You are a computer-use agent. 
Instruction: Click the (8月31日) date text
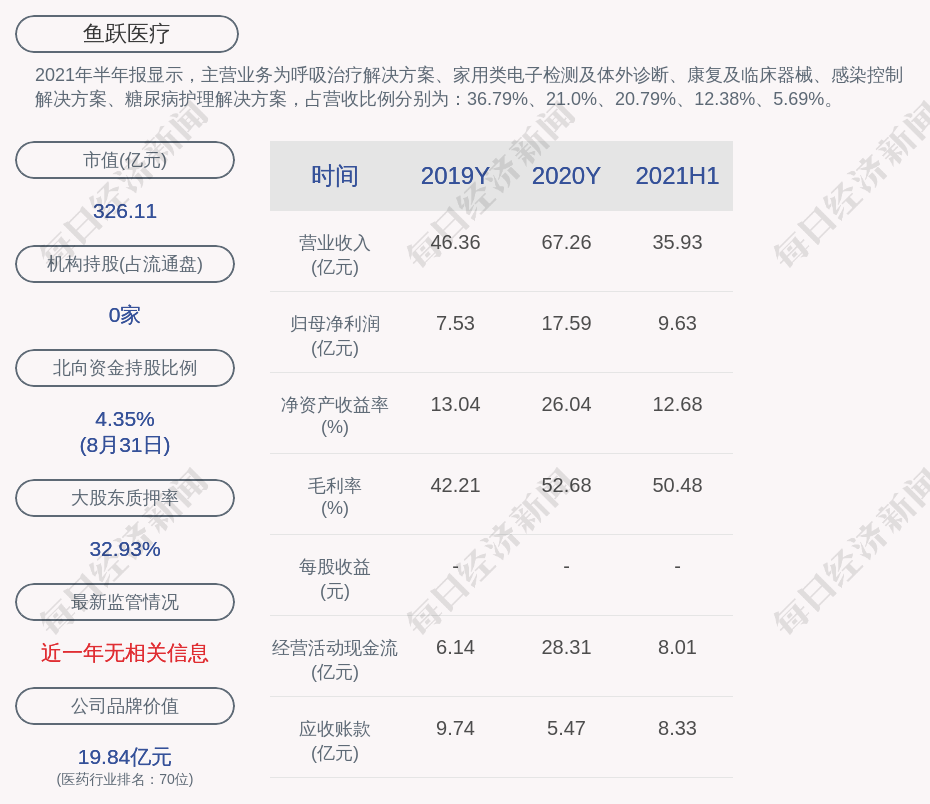(125, 445)
